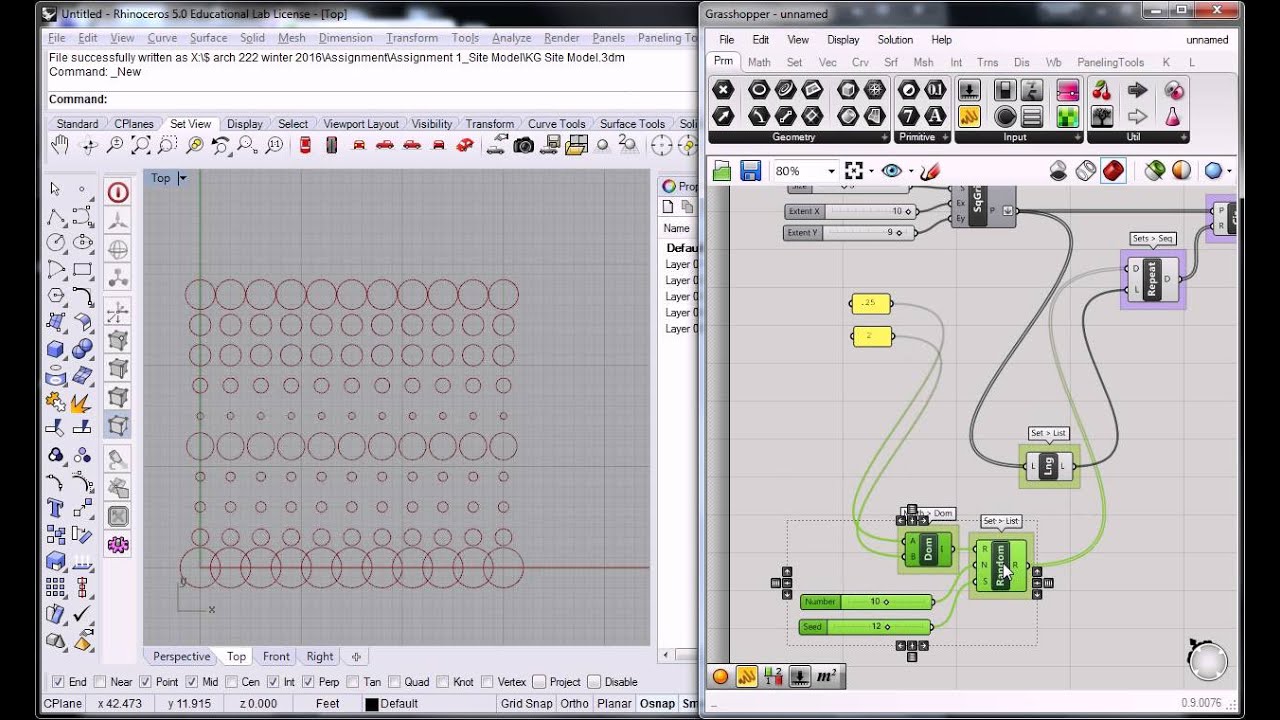The image size is (1280, 720).
Task: Click the wireframe preview mode icon
Action: [x=1086, y=171]
